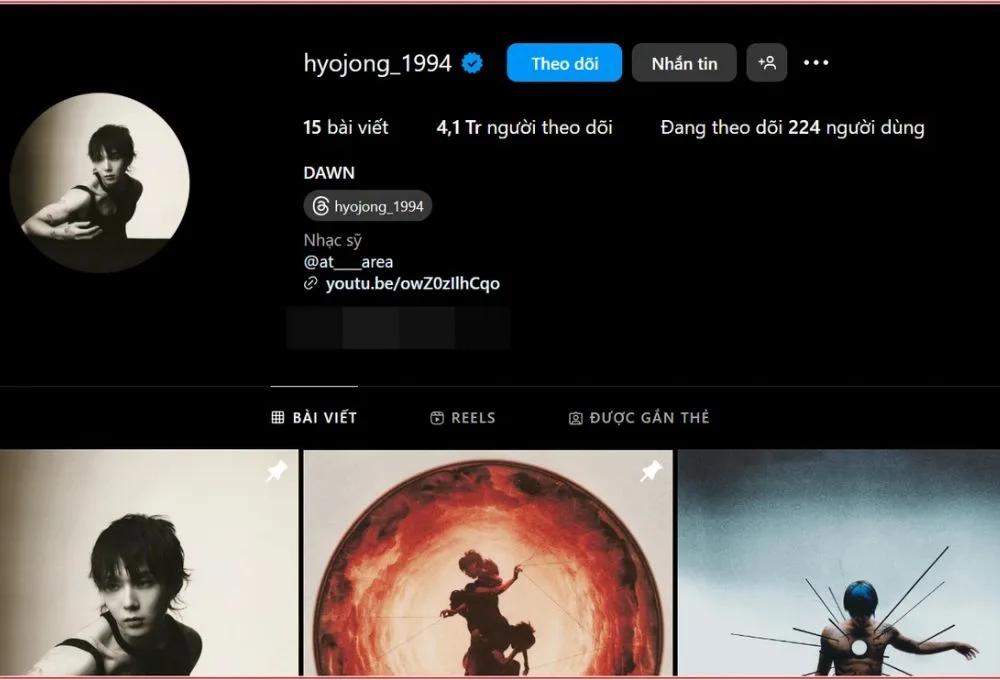Screen dimensions: 1000x680
Task: Open the hyojong_1994 Threads badge
Action: click(368, 206)
